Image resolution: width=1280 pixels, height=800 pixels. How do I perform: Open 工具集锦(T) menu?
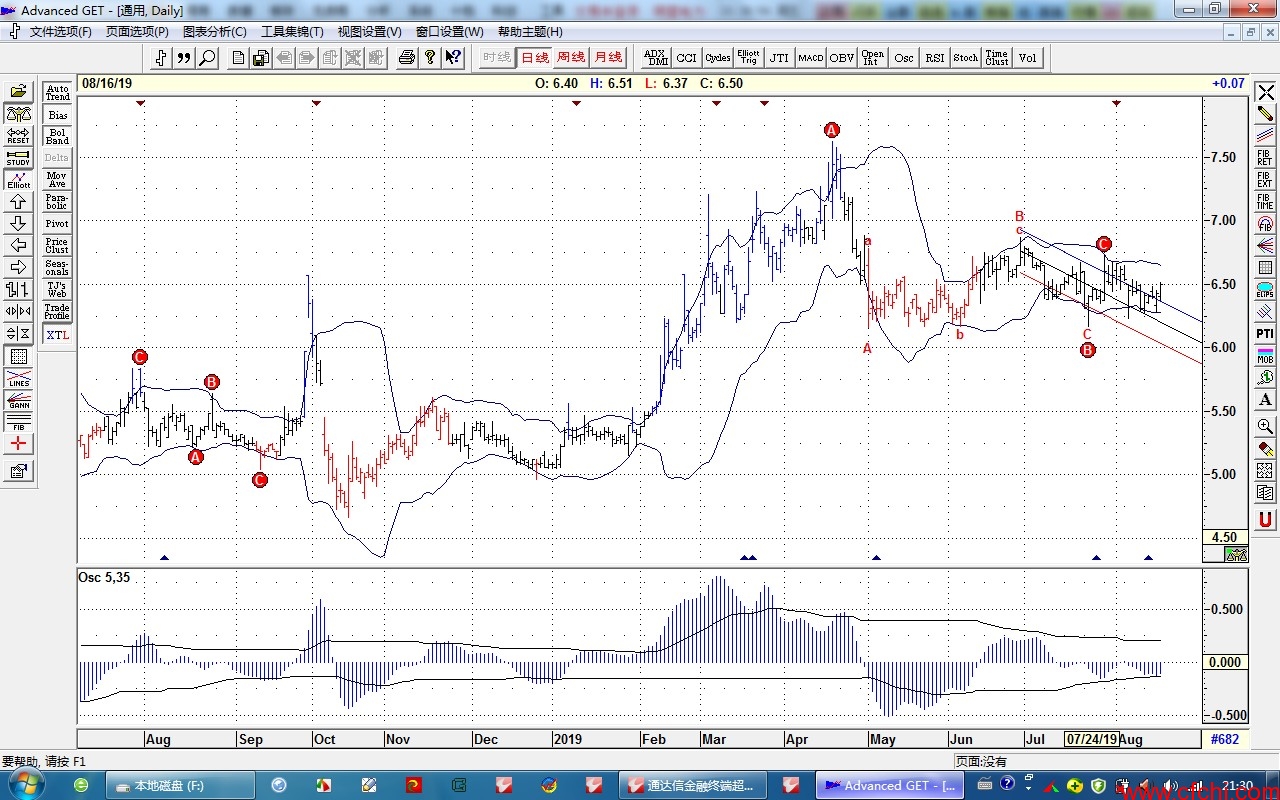point(292,32)
